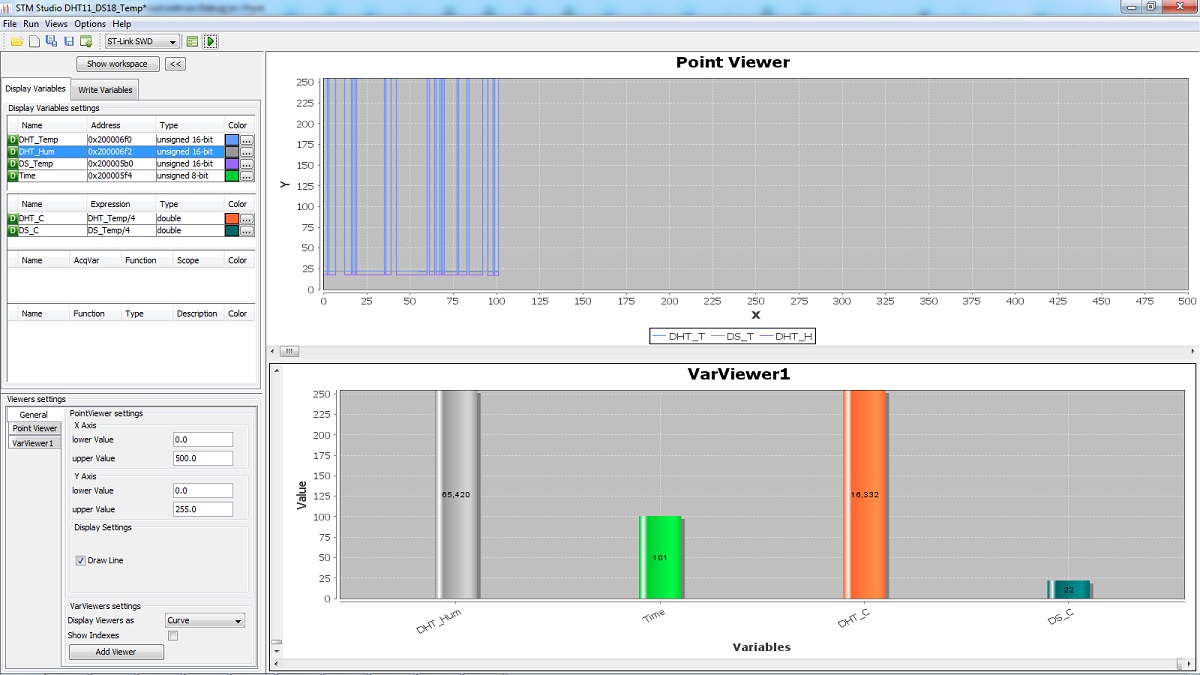1200x675 pixels.
Task: Click the green D icon beside DHT_Hum
Action: (13, 152)
